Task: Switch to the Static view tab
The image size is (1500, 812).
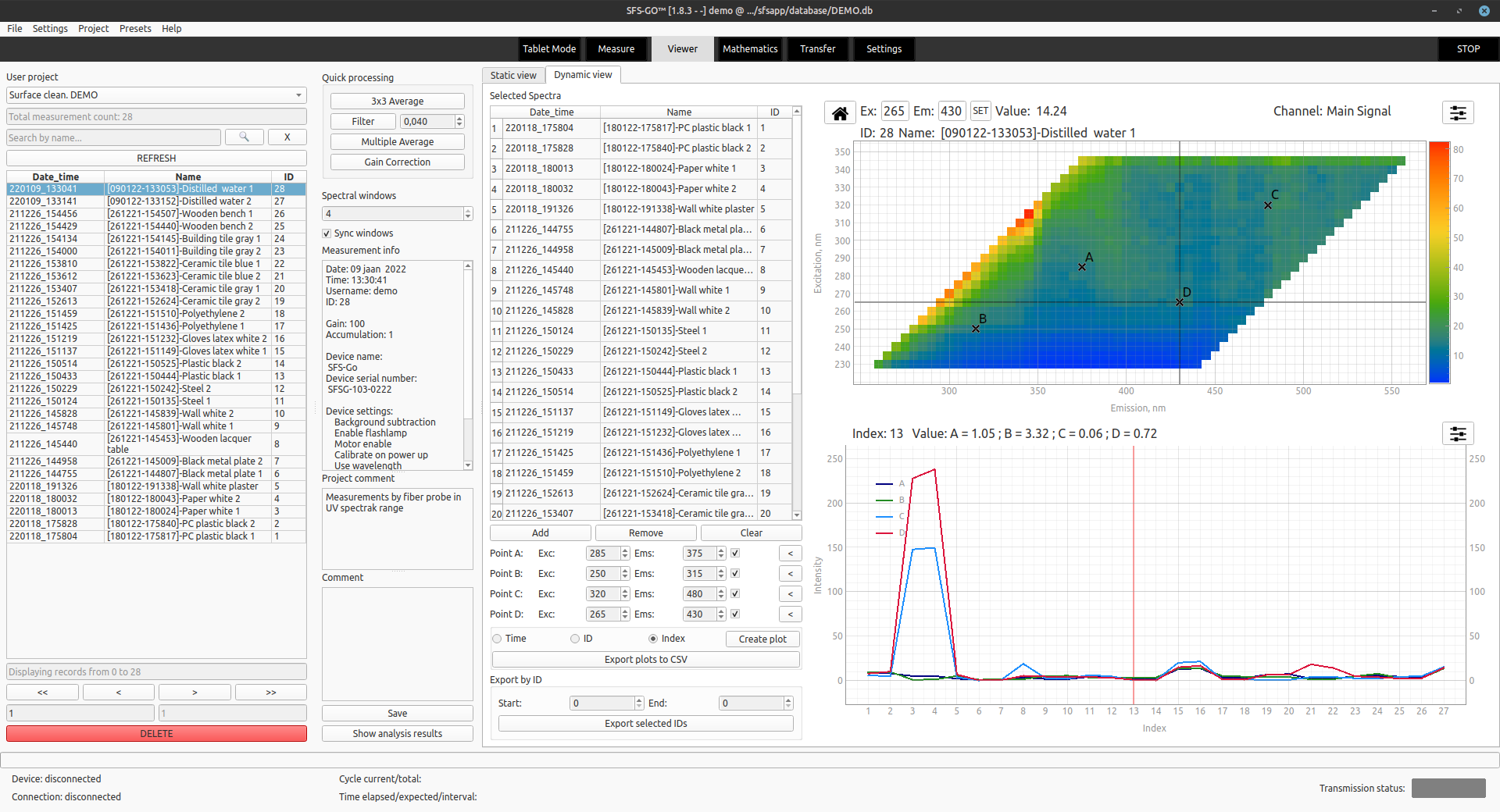Action: [513, 75]
